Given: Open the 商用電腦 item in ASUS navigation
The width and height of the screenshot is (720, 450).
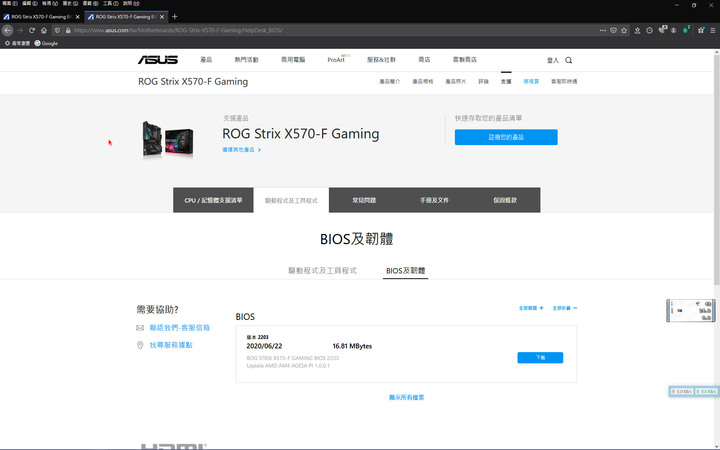Looking at the screenshot, I should (293, 60).
